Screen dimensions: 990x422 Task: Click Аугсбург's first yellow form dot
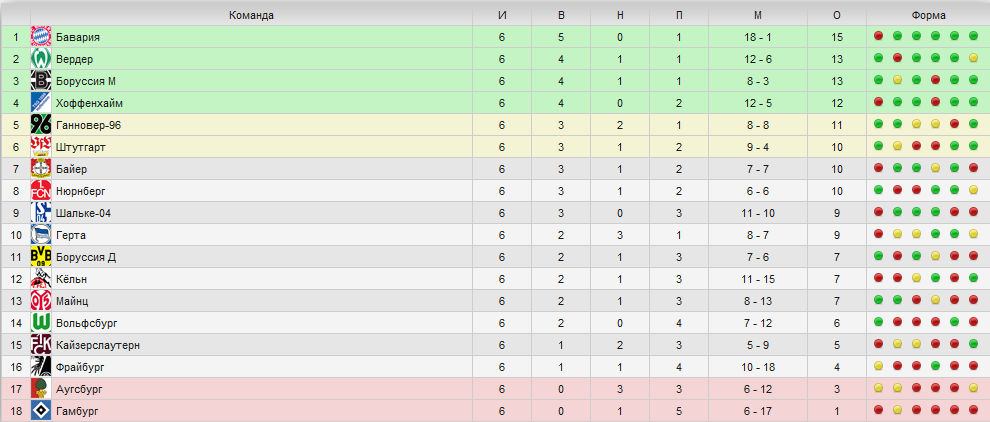click(878, 389)
